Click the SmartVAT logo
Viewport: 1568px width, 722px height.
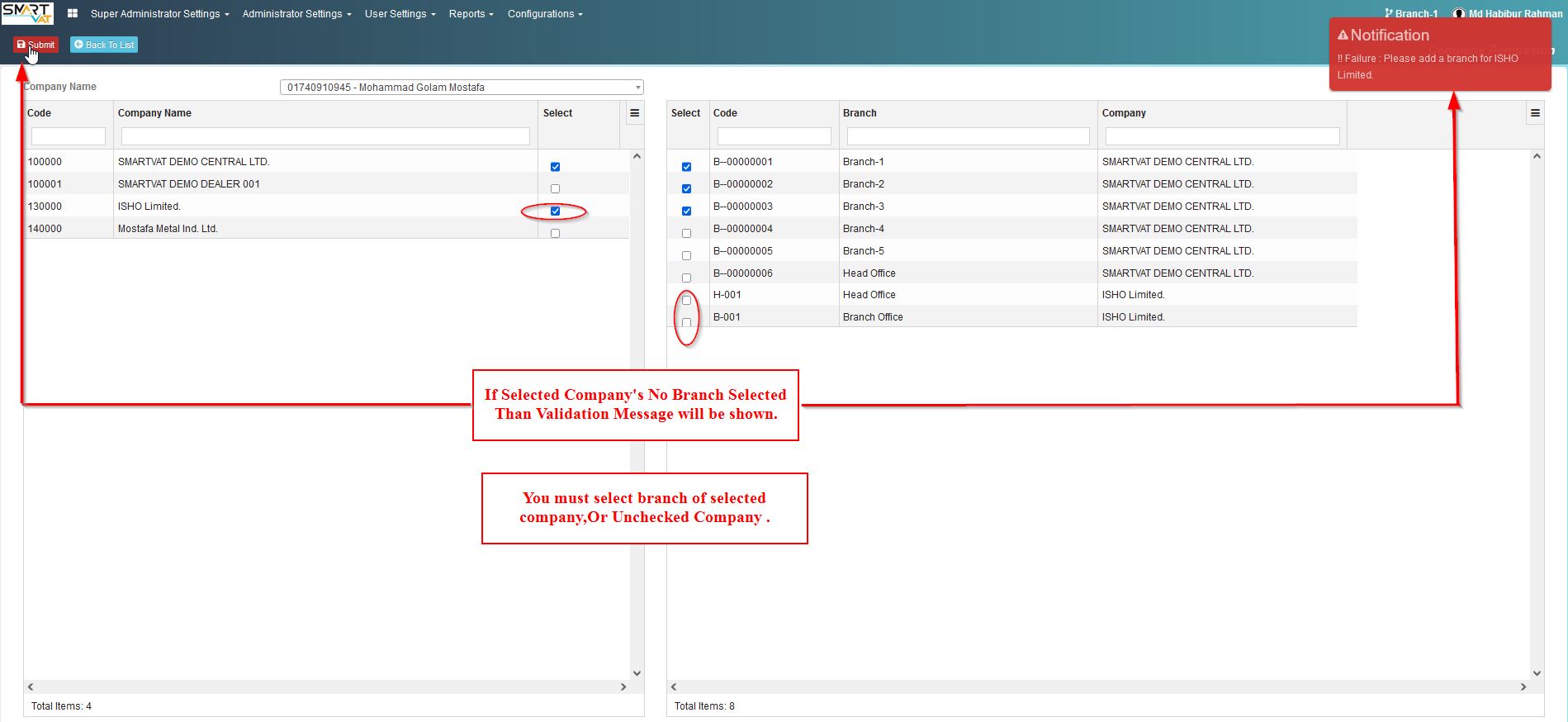27,13
